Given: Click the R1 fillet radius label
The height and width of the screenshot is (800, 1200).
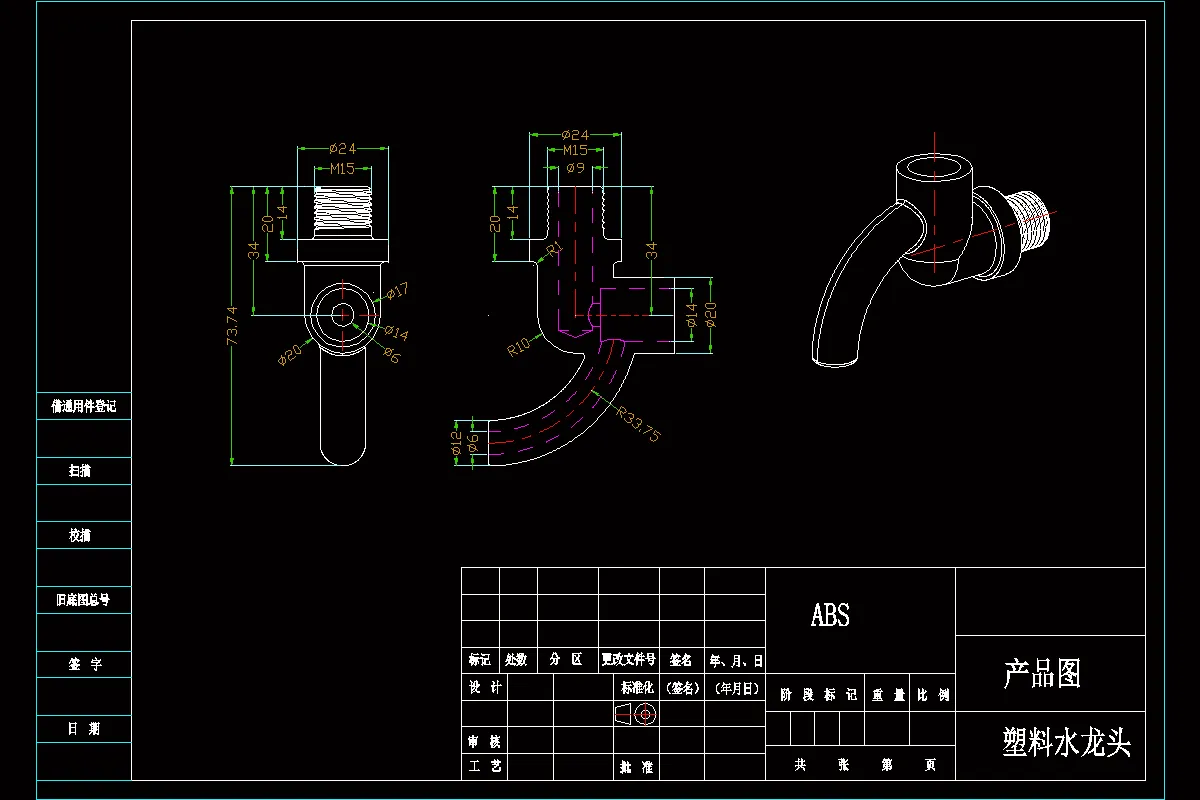Looking at the screenshot, I should click(556, 247).
